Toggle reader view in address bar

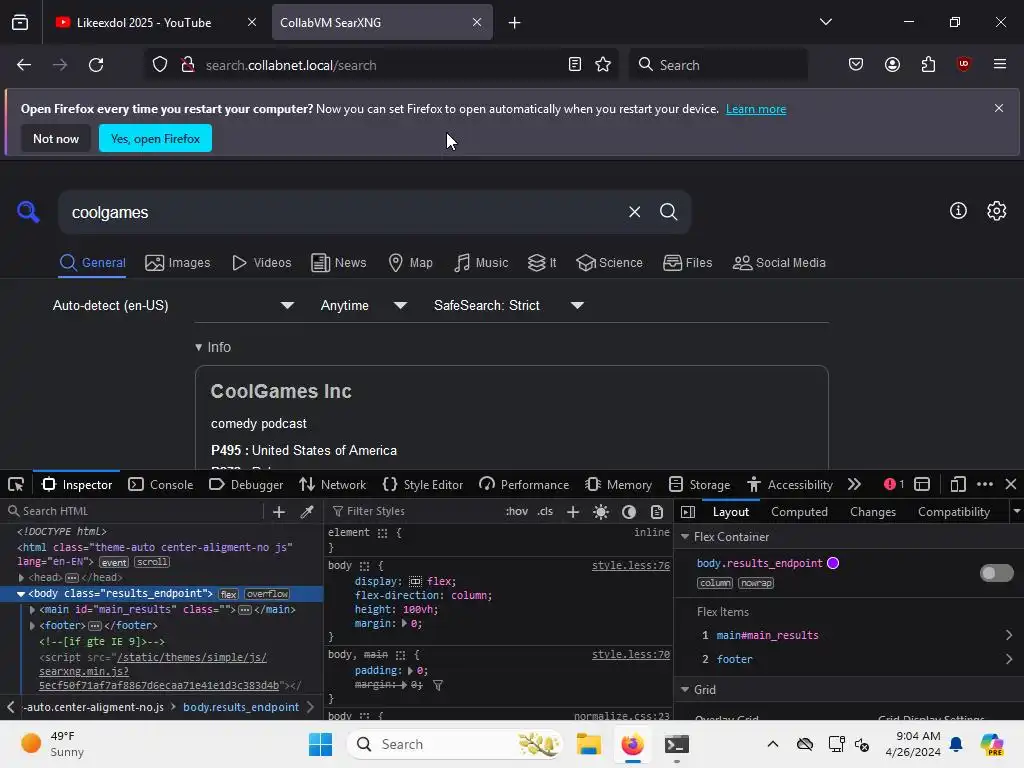pyautogui.click(x=575, y=65)
